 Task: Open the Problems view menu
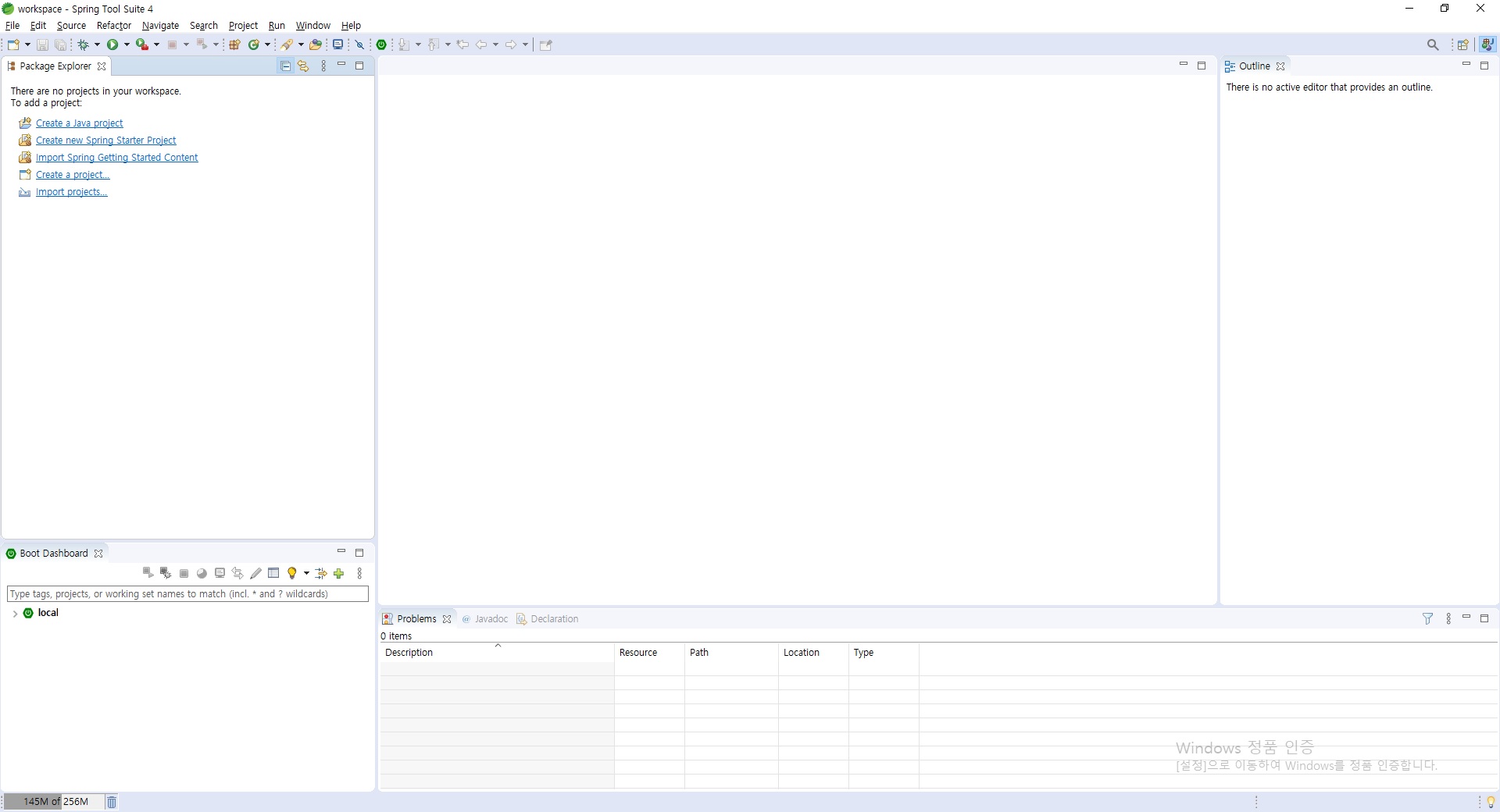pos(1448,618)
